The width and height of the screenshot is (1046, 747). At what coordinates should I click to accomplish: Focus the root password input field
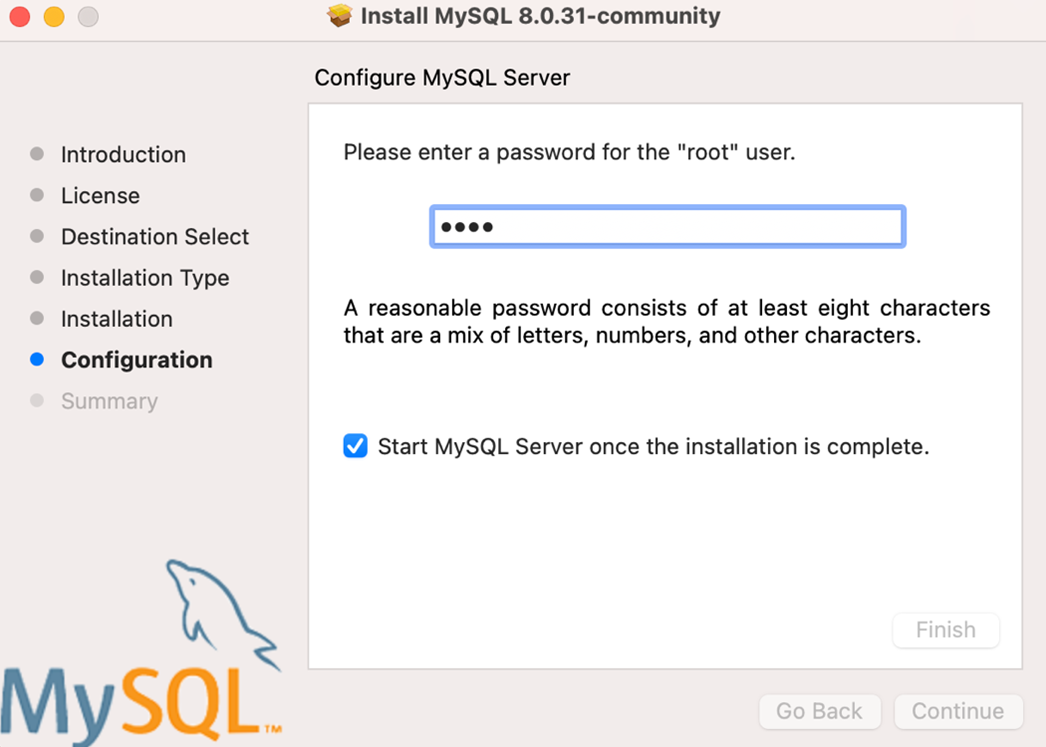667,227
